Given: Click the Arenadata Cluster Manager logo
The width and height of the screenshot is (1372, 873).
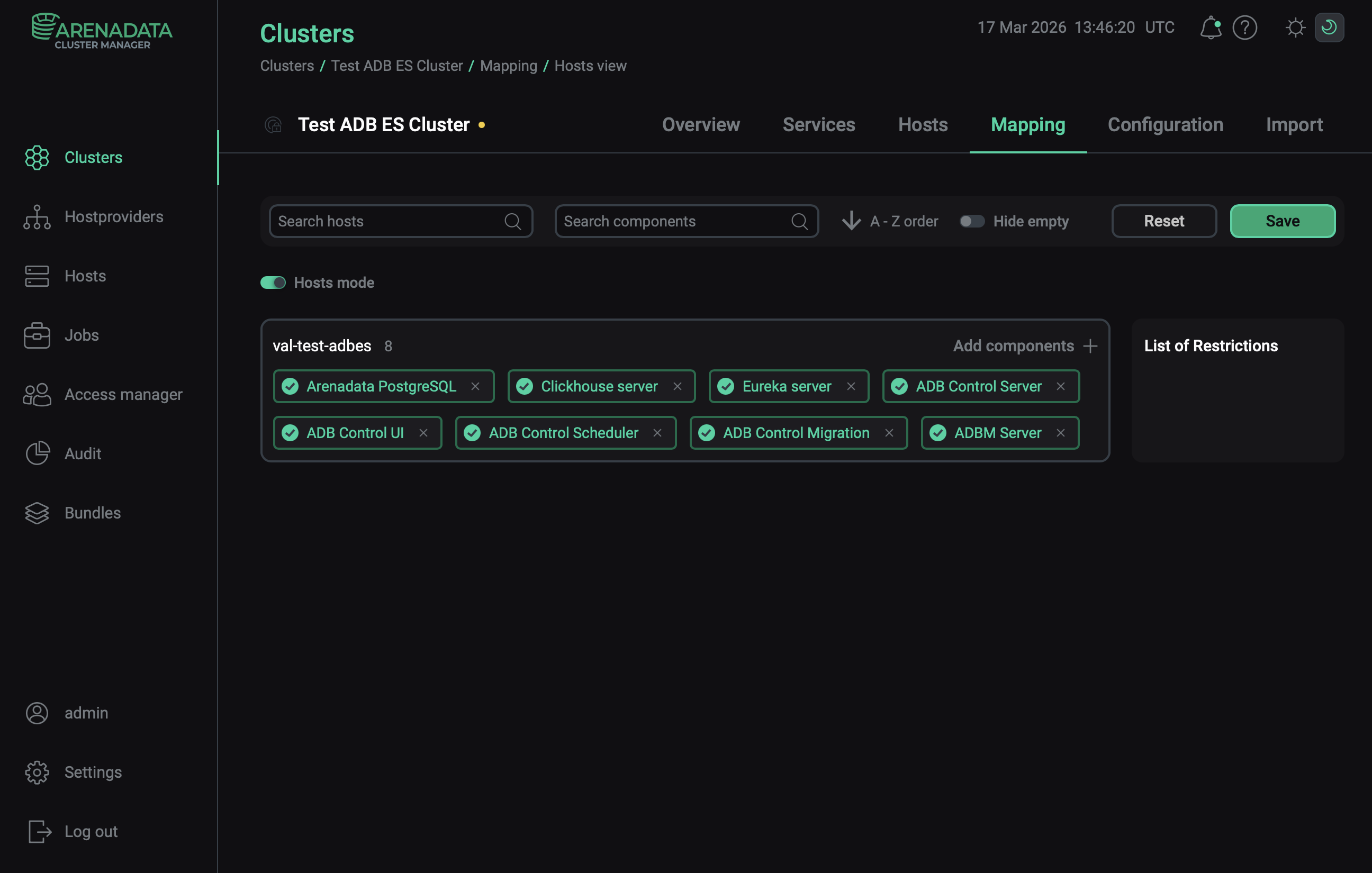Looking at the screenshot, I should (x=102, y=31).
